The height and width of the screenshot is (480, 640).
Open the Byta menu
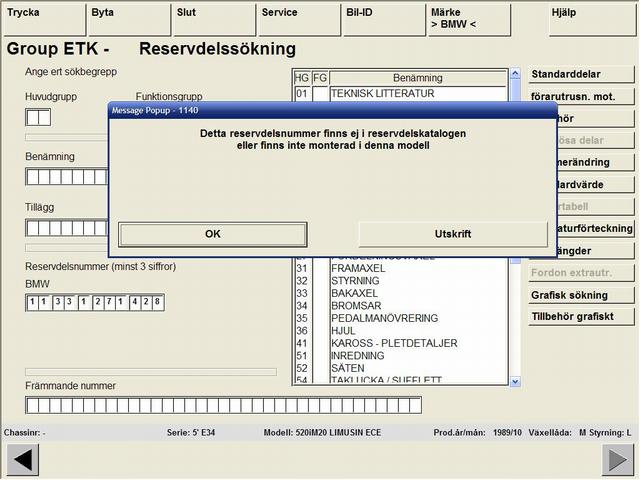tap(127, 19)
